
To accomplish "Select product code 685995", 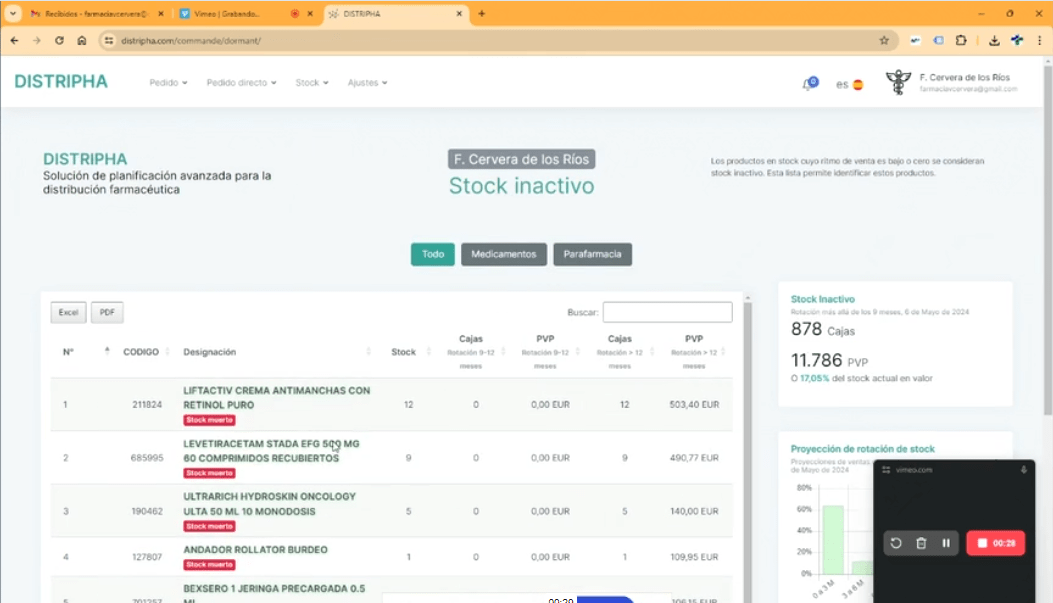I will coord(147,458).
